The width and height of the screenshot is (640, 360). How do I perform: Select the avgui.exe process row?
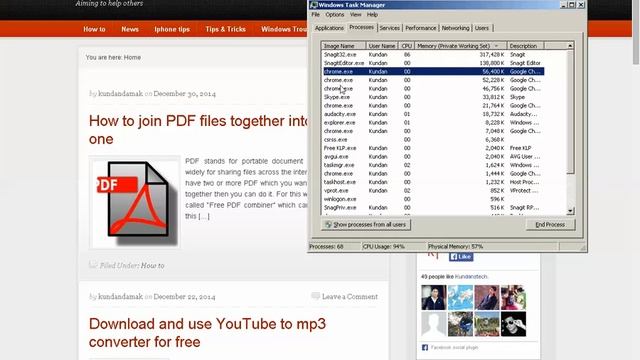[x=433, y=156]
